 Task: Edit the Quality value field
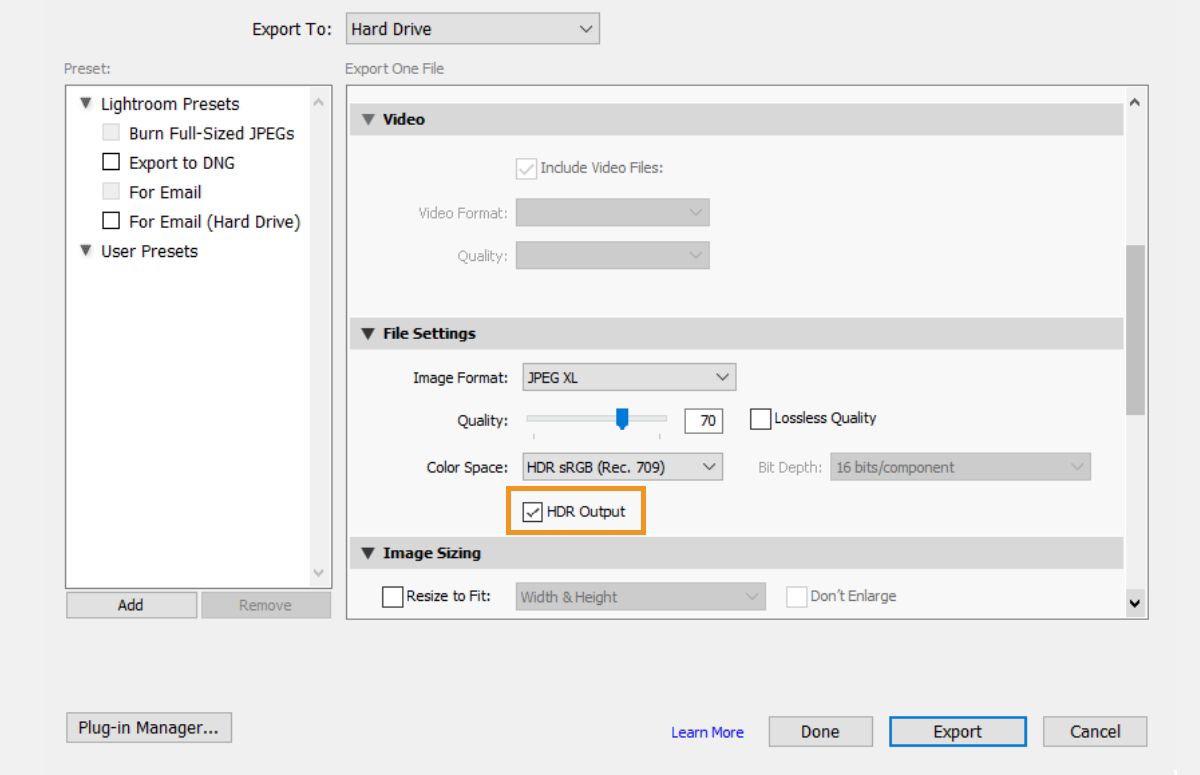coord(703,420)
